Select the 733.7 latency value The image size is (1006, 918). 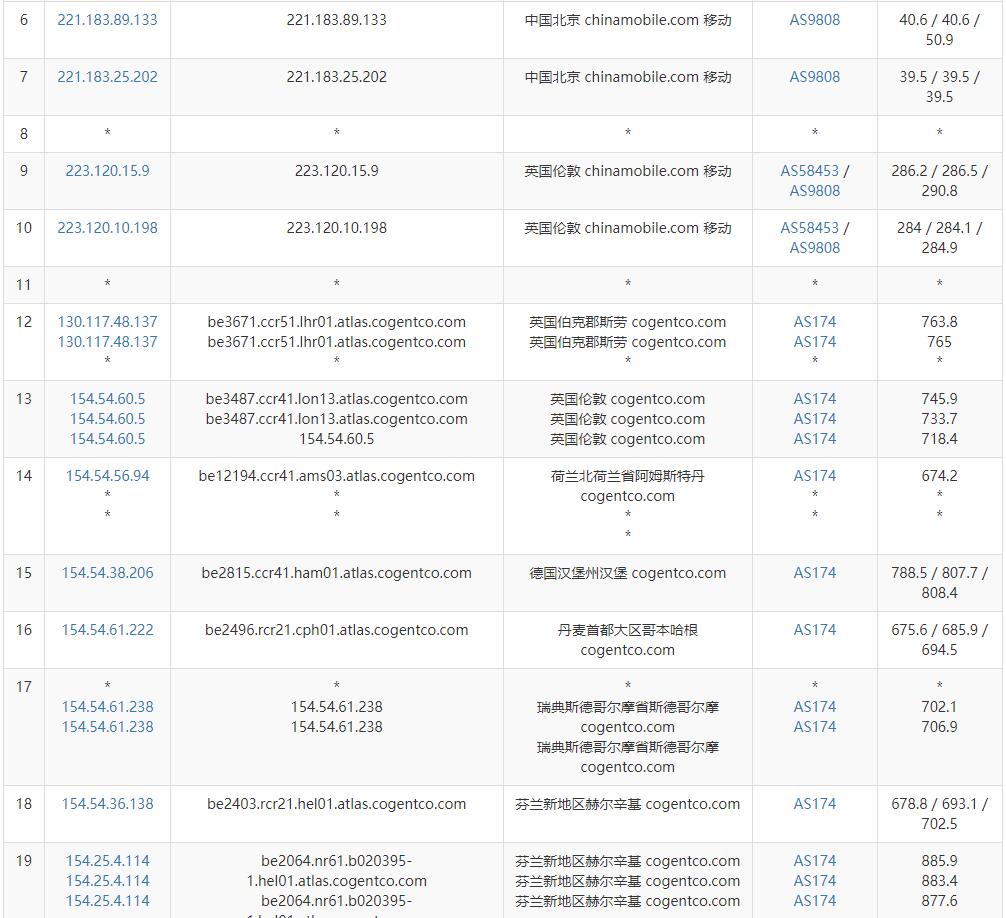(939, 419)
